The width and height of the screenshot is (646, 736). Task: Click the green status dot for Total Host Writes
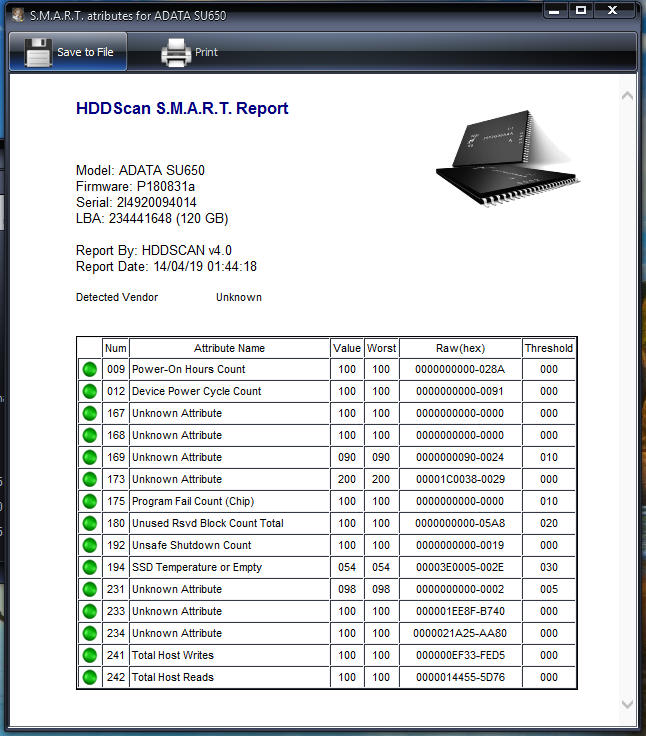(90, 655)
